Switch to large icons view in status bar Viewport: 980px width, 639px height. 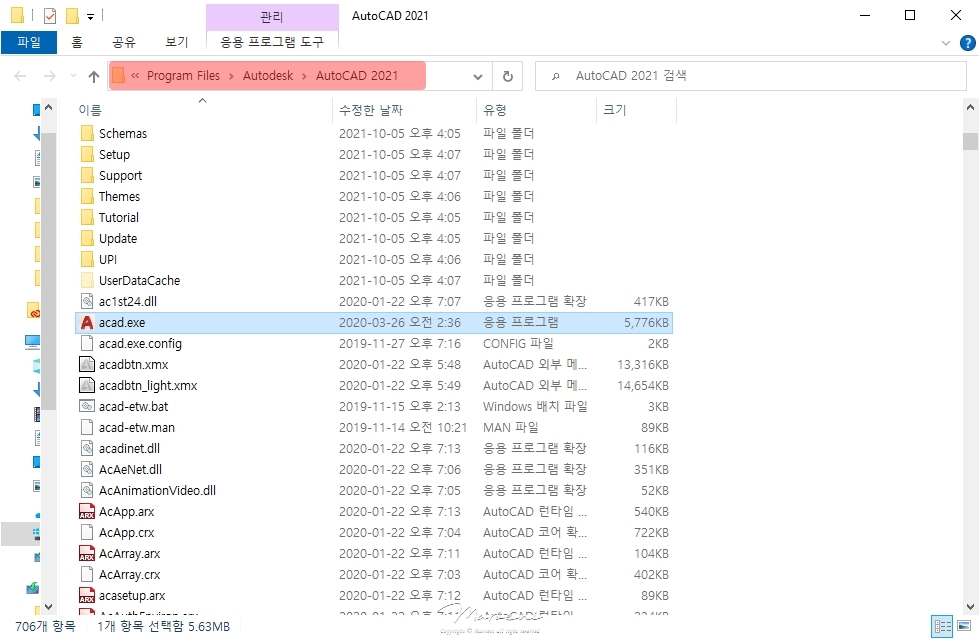pyautogui.click(x=964, y=626)
